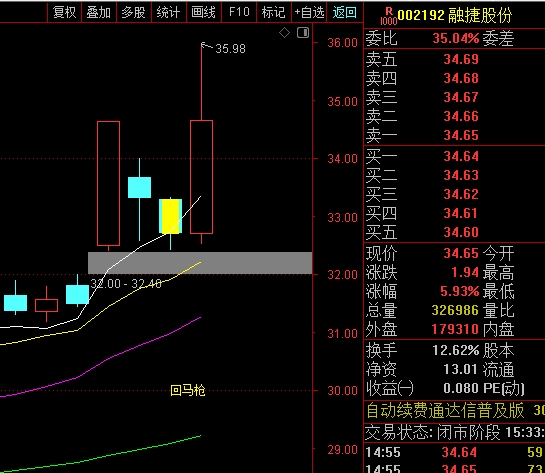Select the 外盘 value 179310
This screenshot has height=473, width=545.
455,329
